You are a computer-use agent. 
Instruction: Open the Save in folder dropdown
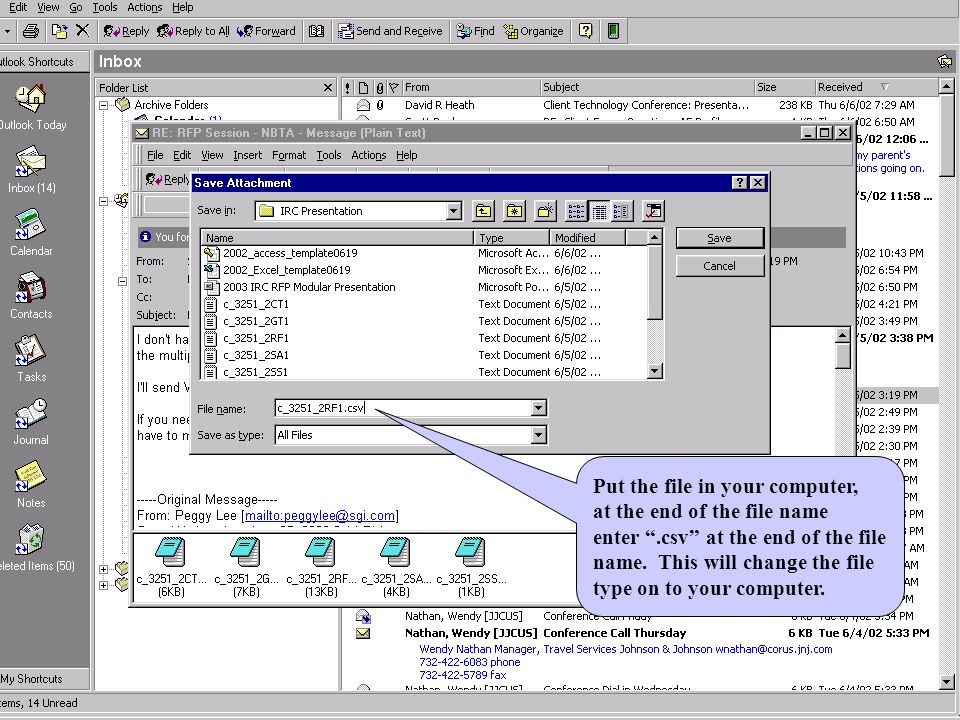tap(454, 211)
